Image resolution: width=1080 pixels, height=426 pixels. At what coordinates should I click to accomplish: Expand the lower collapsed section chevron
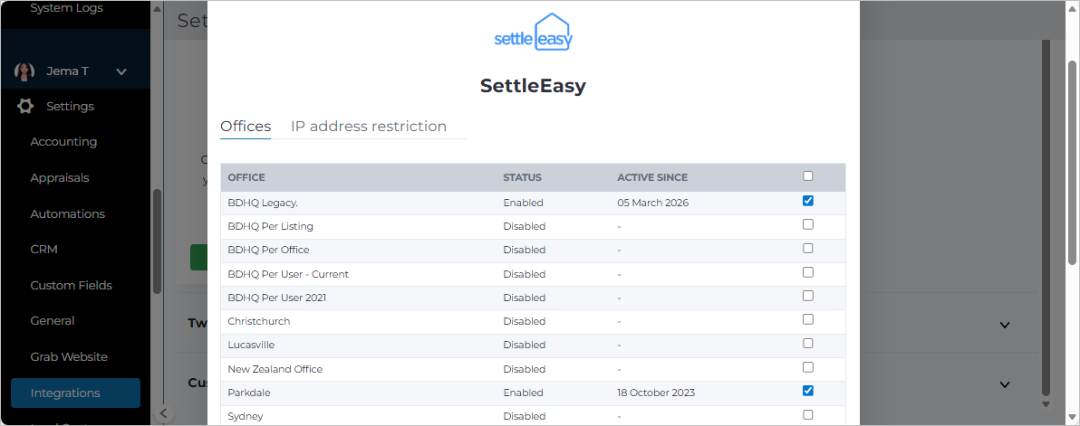click(1004, 384)
